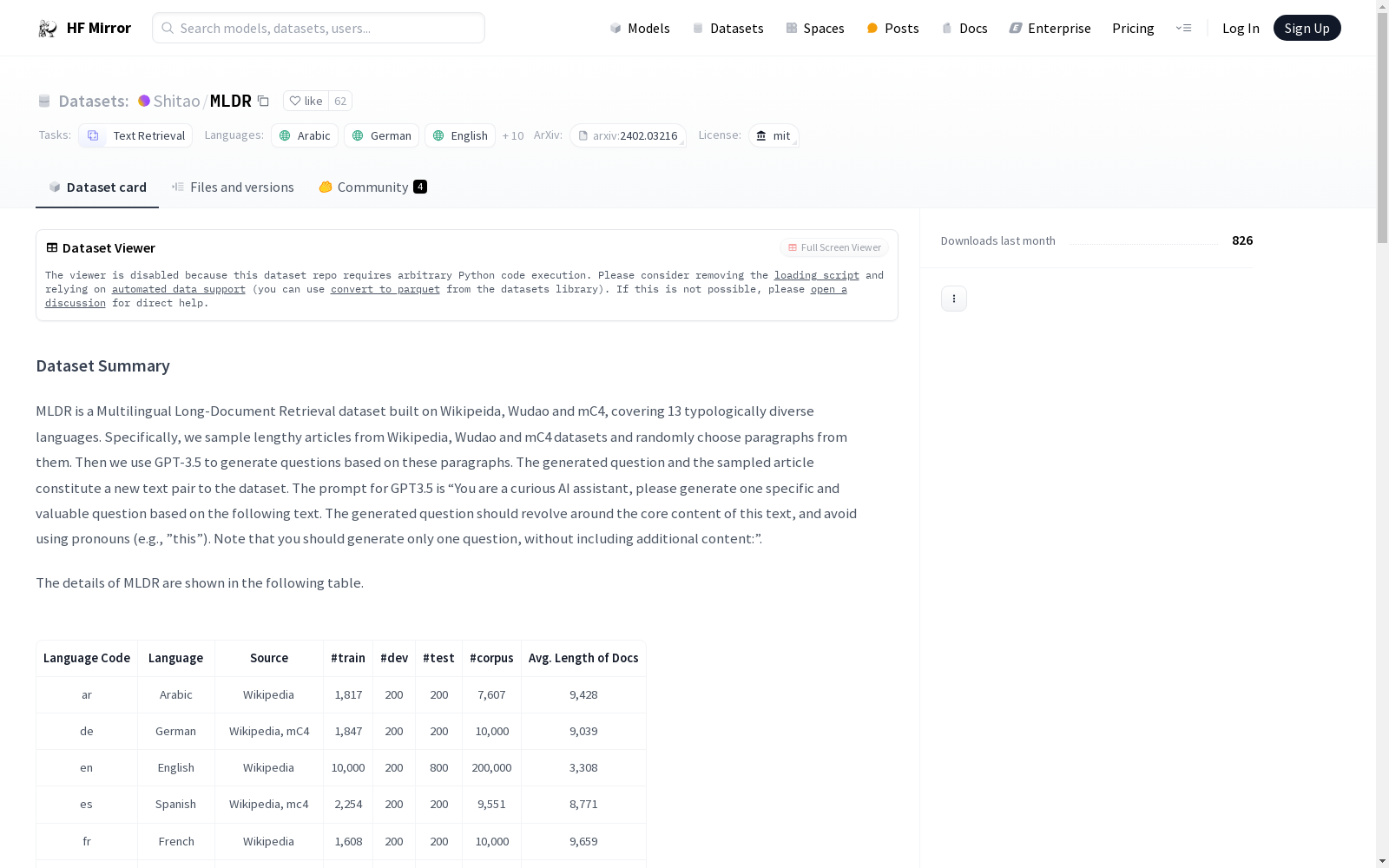Click the Arabic language tag
The image size is (1389, 868).
pos(305,135)
